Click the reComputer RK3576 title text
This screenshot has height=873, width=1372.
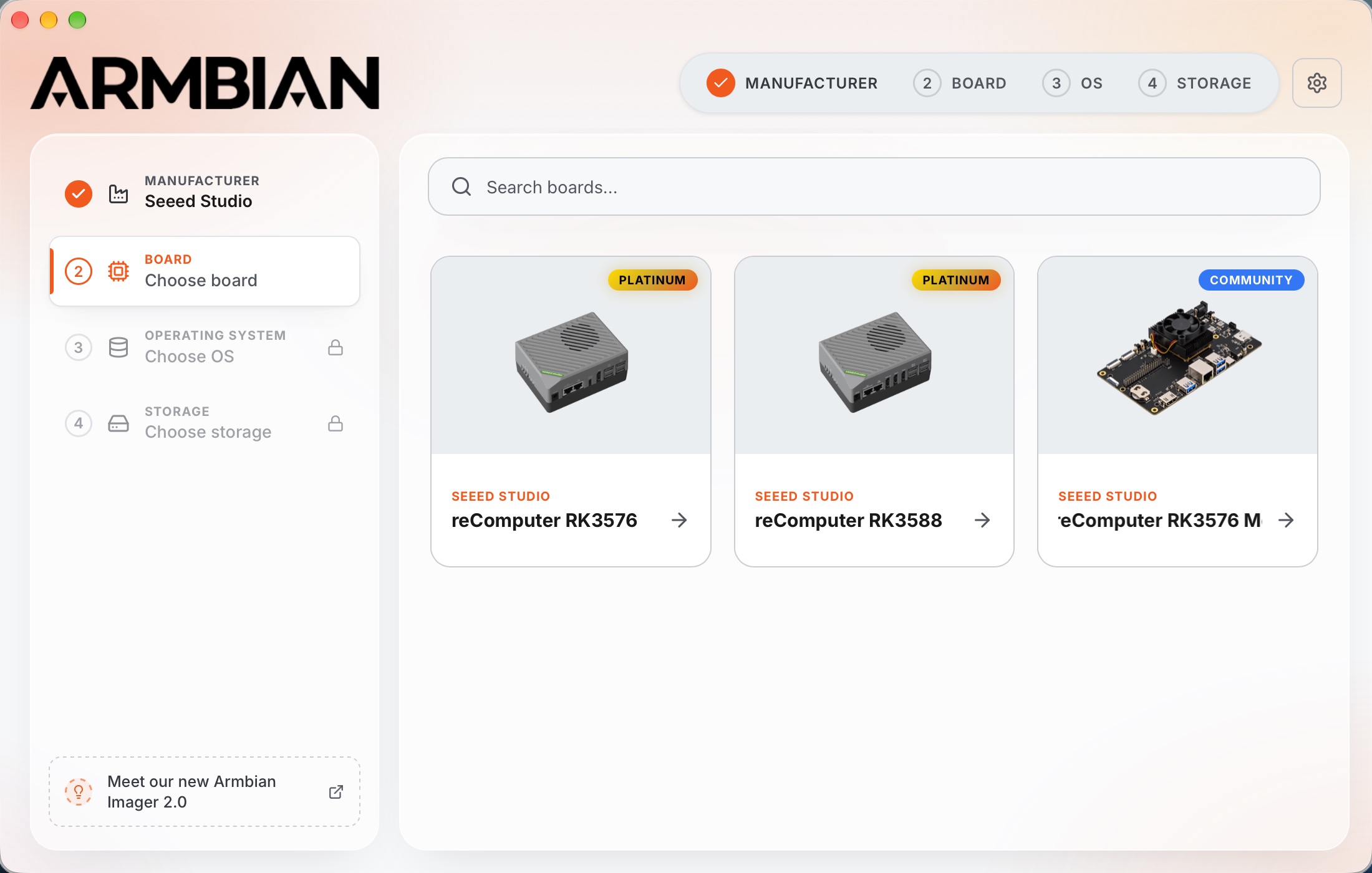pyautogui.click(x=544, y=520)
